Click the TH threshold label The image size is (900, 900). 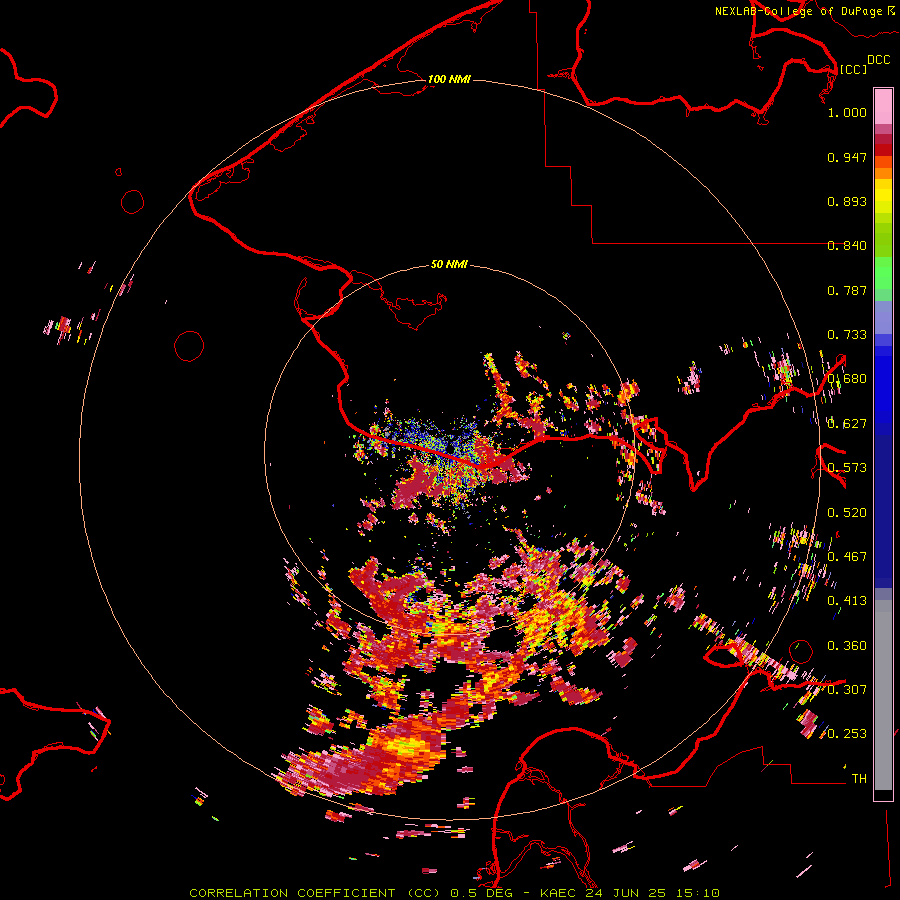point(859,779)
